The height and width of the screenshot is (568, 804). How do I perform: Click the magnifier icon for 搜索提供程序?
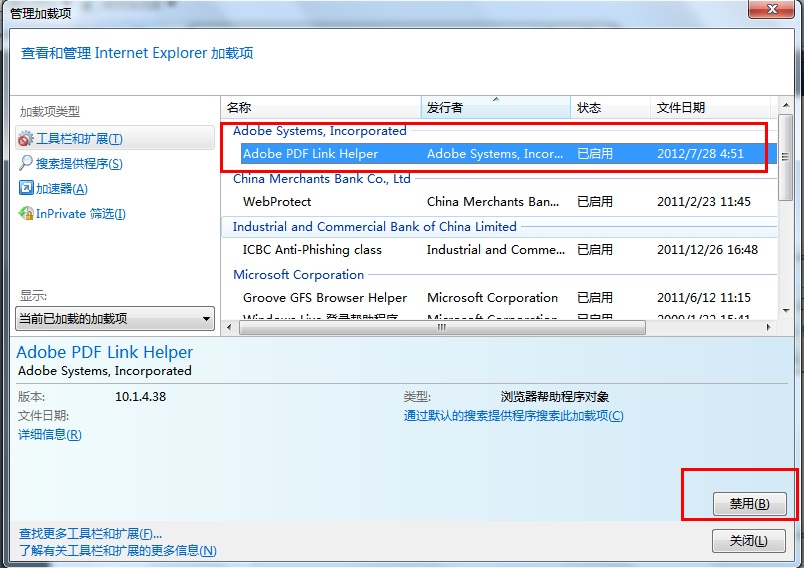click(x=26, y=163)
